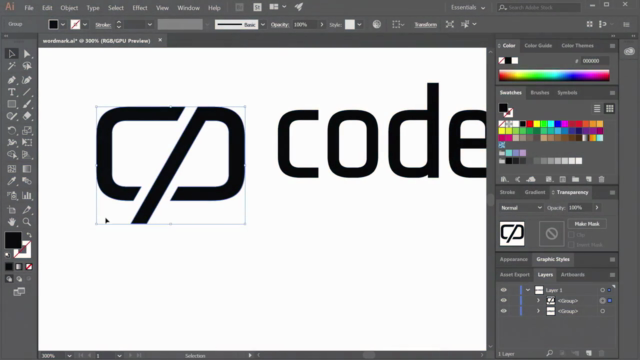640x360 pixels.
Task: Click the Opacity label in control bar
Action: (280, 24)
